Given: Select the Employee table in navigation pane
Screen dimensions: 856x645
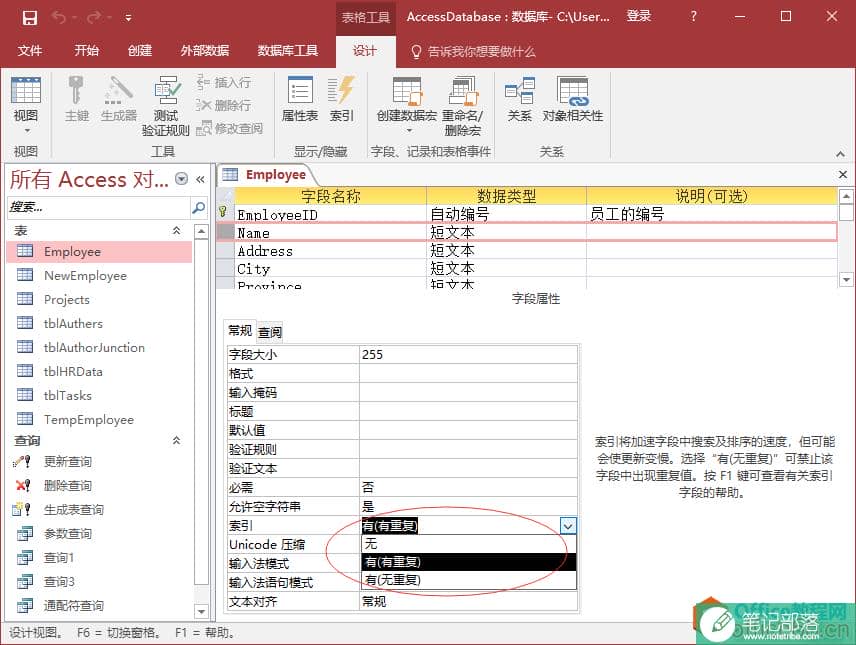Looking at the screenshot, I should click(x=99, y=252).
